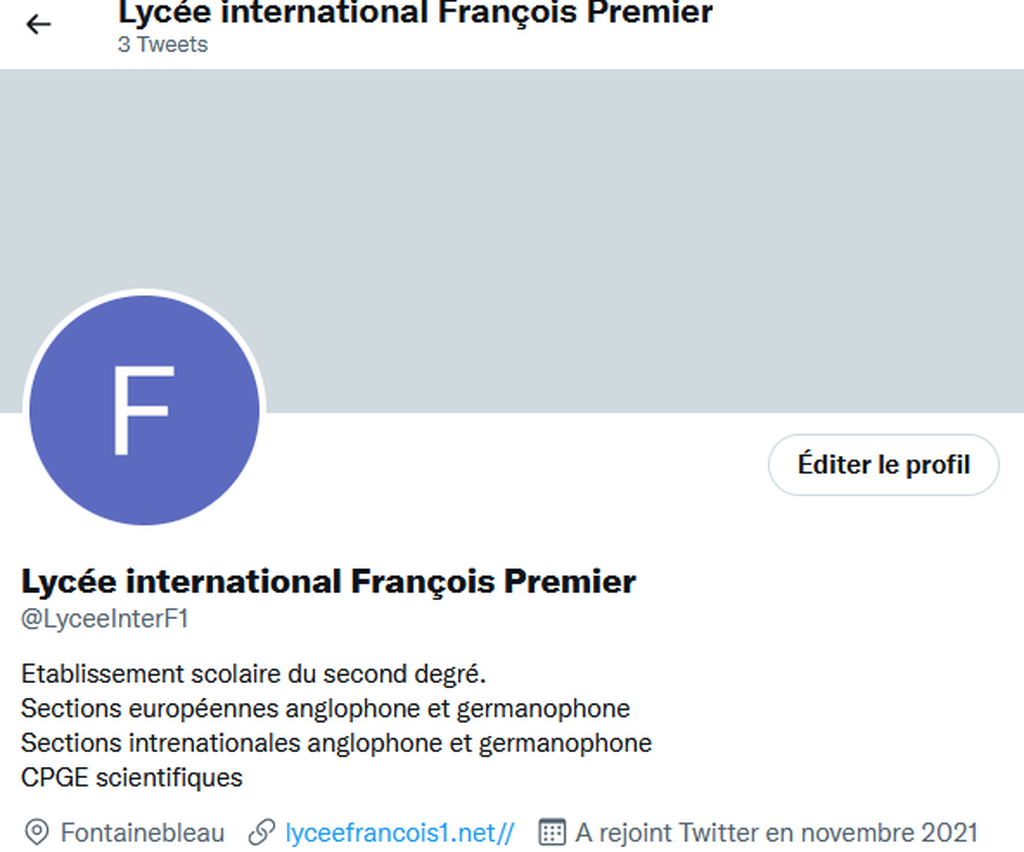This screenshot has width=1024, height=852.
Task: Click the 'Sections européennes' bio line
Action: point(325,708)
